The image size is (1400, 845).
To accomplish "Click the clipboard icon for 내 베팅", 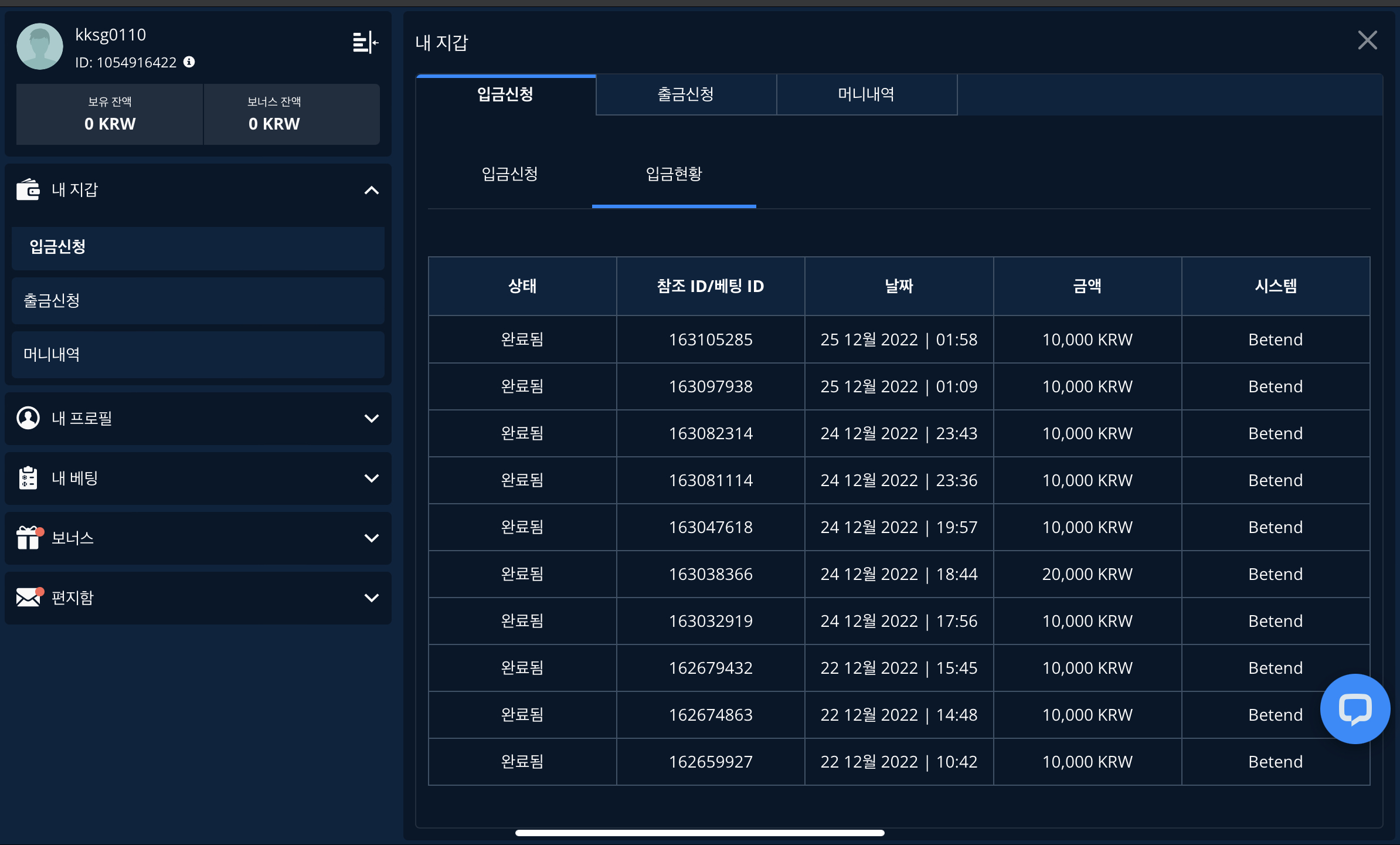I will click(28, 478).
